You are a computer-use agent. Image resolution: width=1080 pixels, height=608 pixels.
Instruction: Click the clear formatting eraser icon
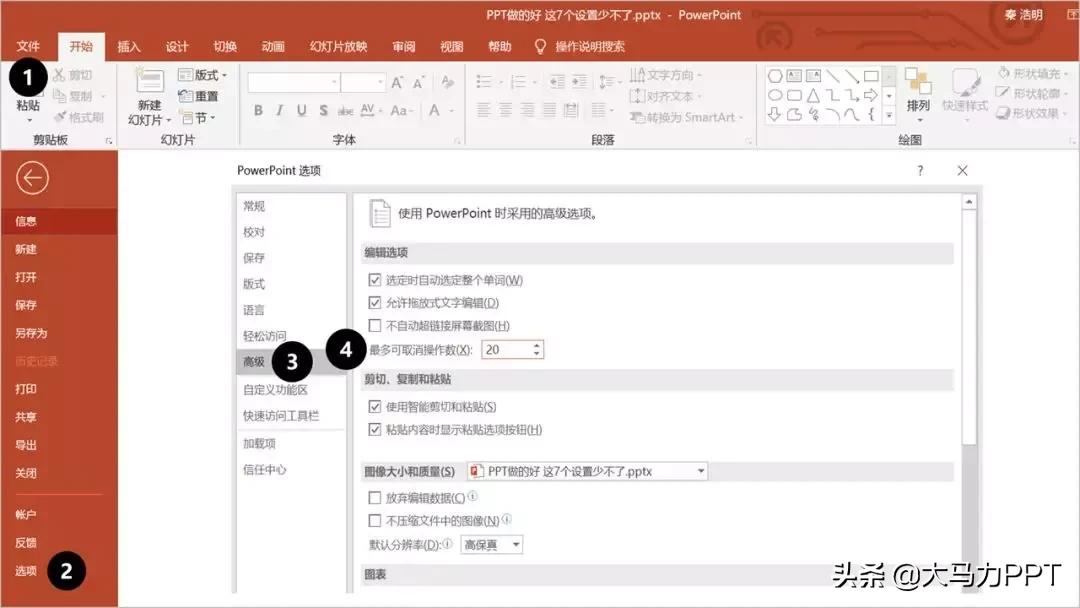click(448, 82)
